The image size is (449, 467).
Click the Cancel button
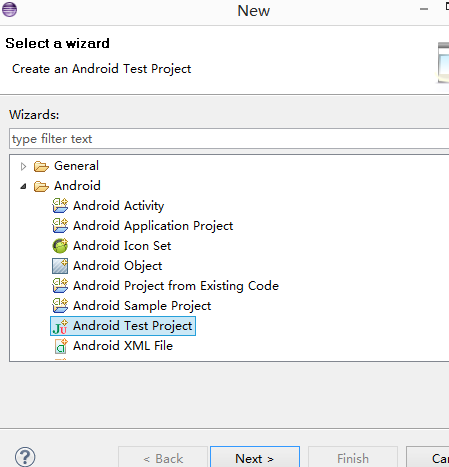(428, 458)
